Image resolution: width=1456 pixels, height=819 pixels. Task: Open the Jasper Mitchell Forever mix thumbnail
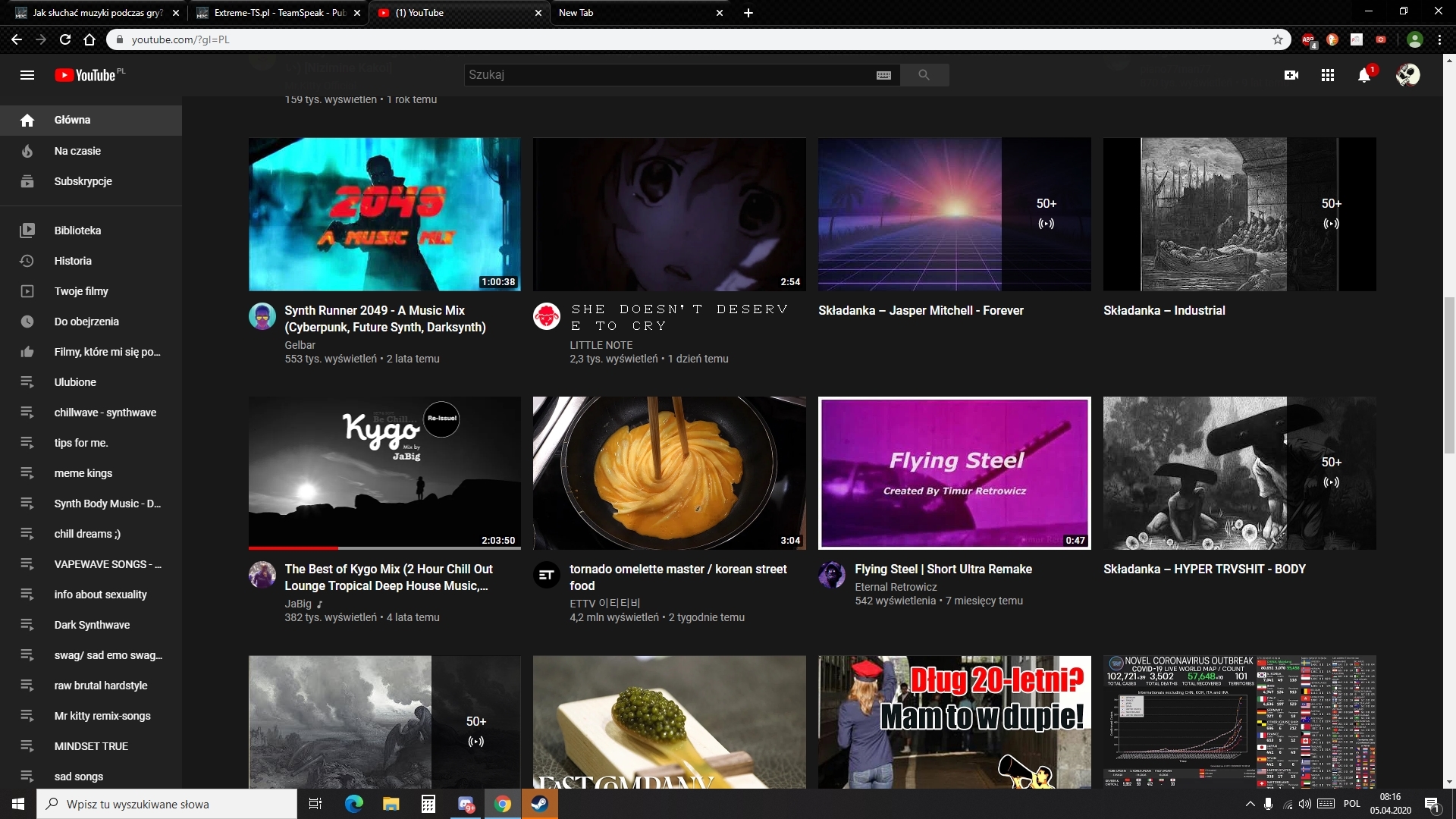(x=955, y=215)
